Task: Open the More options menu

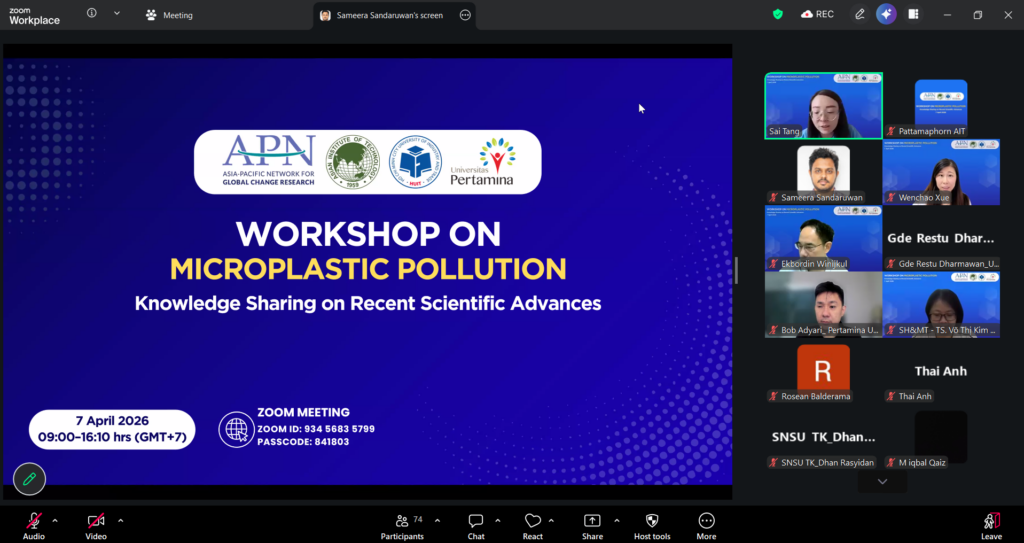Action: pyautogui.click(x=706, y=523)
